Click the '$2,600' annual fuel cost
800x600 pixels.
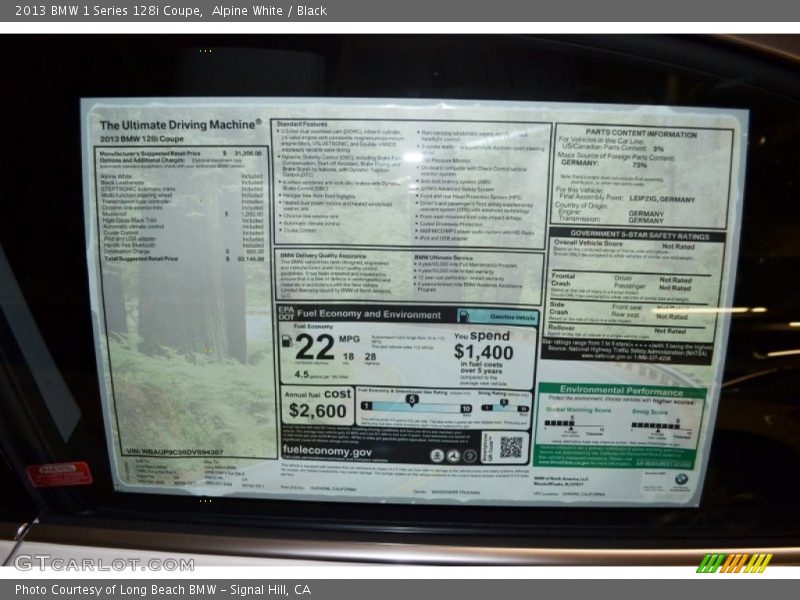(x=317, y=411)
